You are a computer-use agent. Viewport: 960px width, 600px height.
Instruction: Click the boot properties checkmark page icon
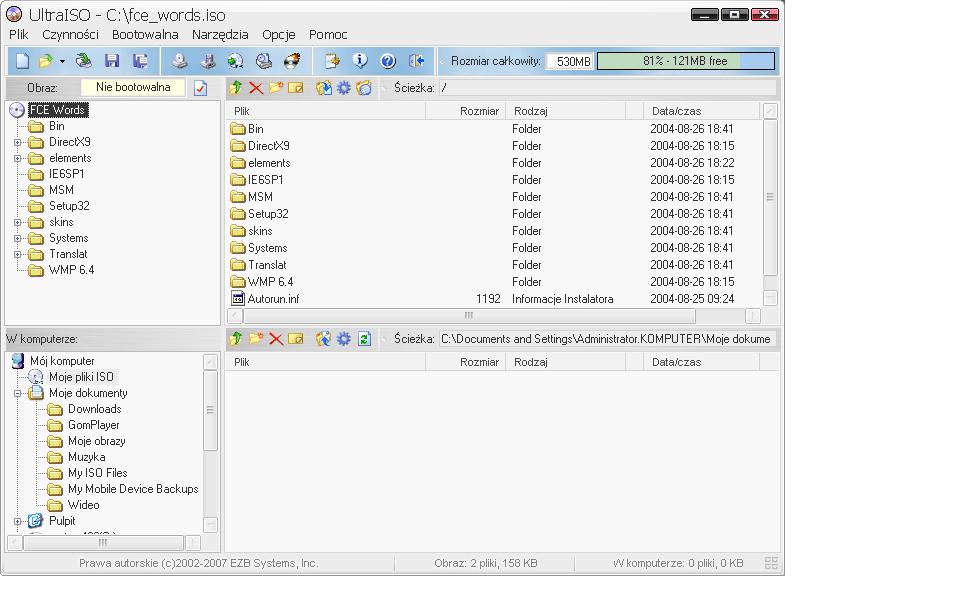coord(200,88)
